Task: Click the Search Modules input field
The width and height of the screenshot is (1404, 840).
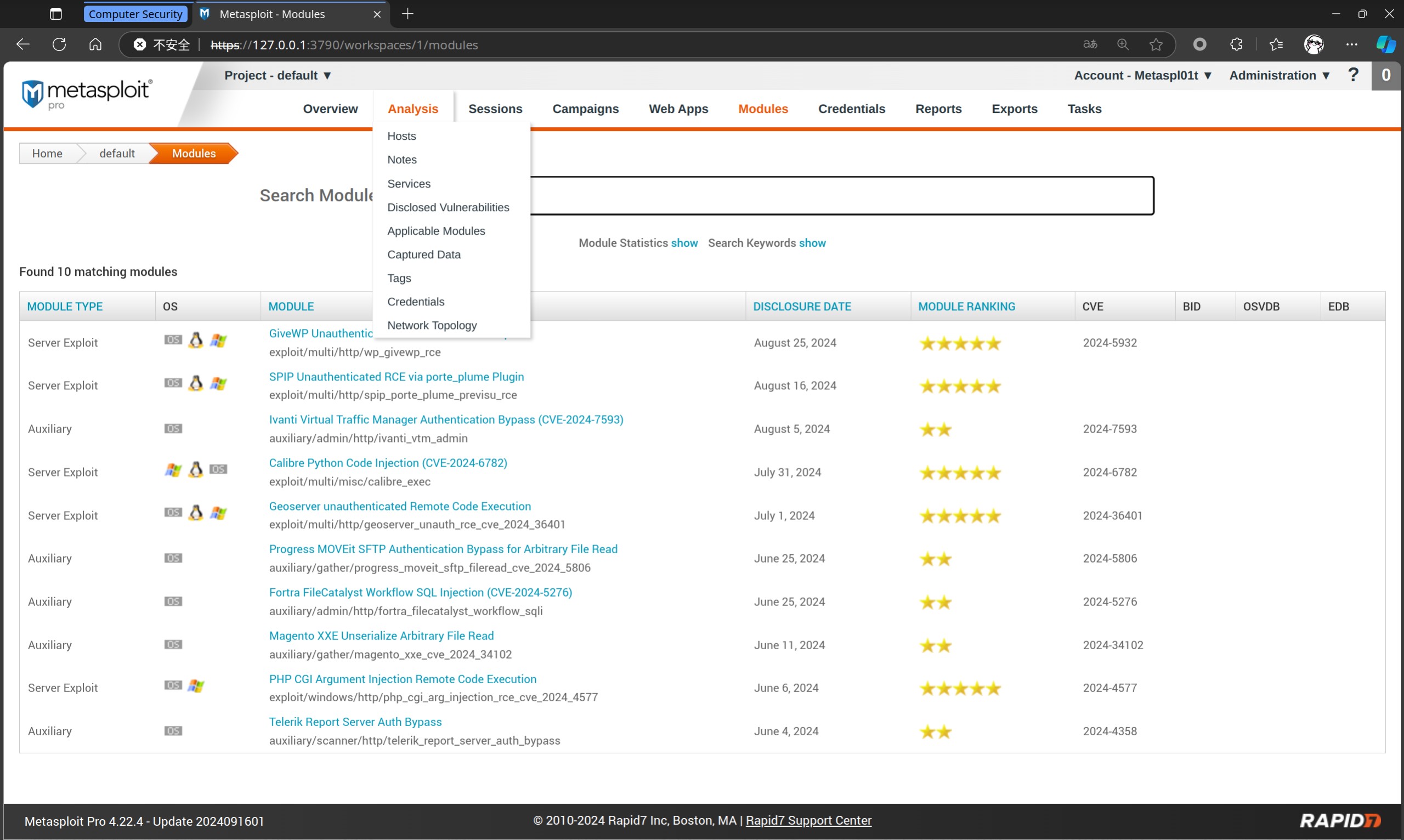Action: [842, 196]
